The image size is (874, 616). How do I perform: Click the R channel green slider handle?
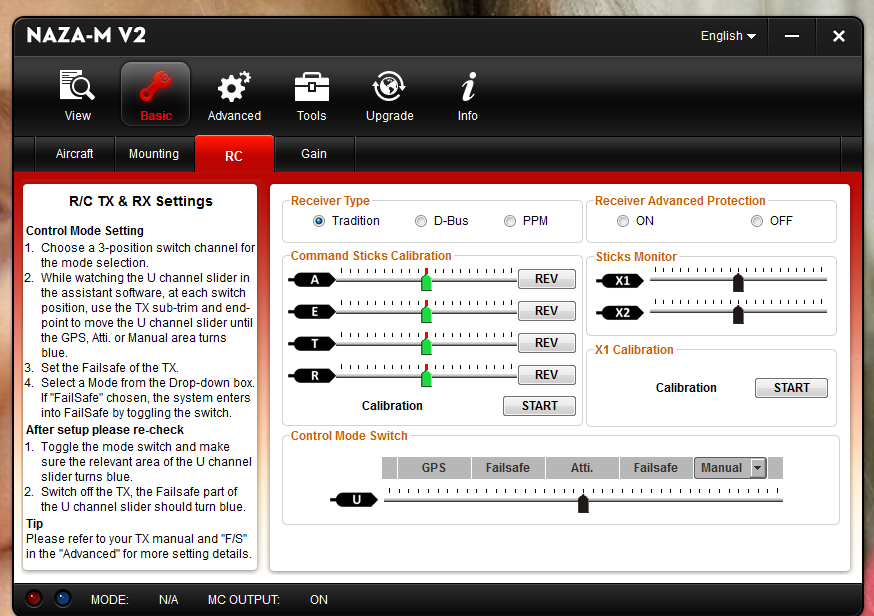pyautogui.click(x=426, y=378)
